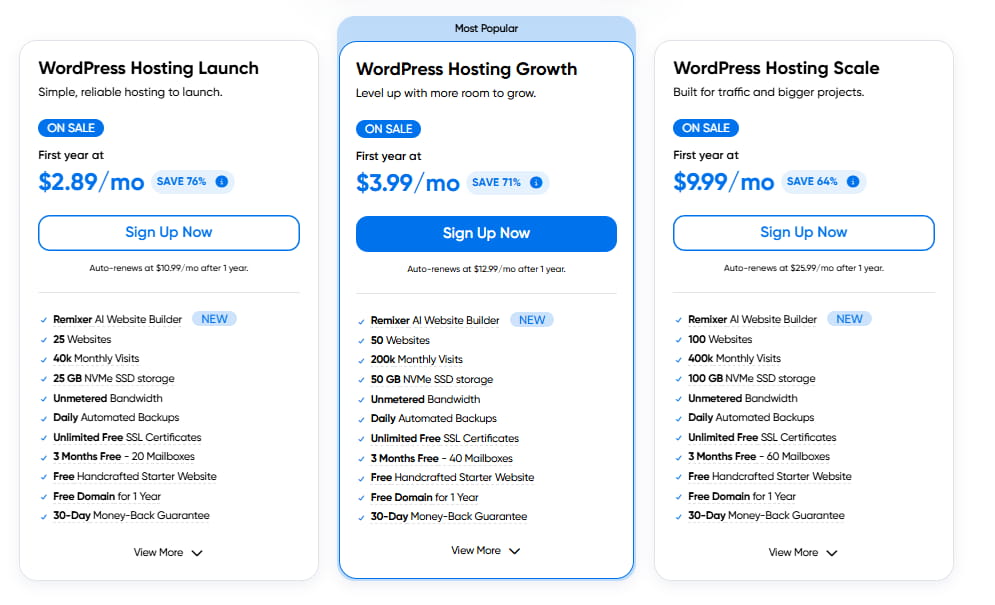Viewport: 995px width, 605px height.
Task: Expand View More on the Launch plan
Action: [x=168, y=552]
